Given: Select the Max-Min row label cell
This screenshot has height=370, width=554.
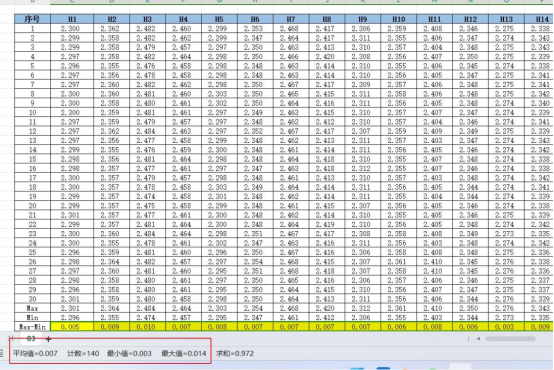Looking at the screenshot, I should click(33, 327).
